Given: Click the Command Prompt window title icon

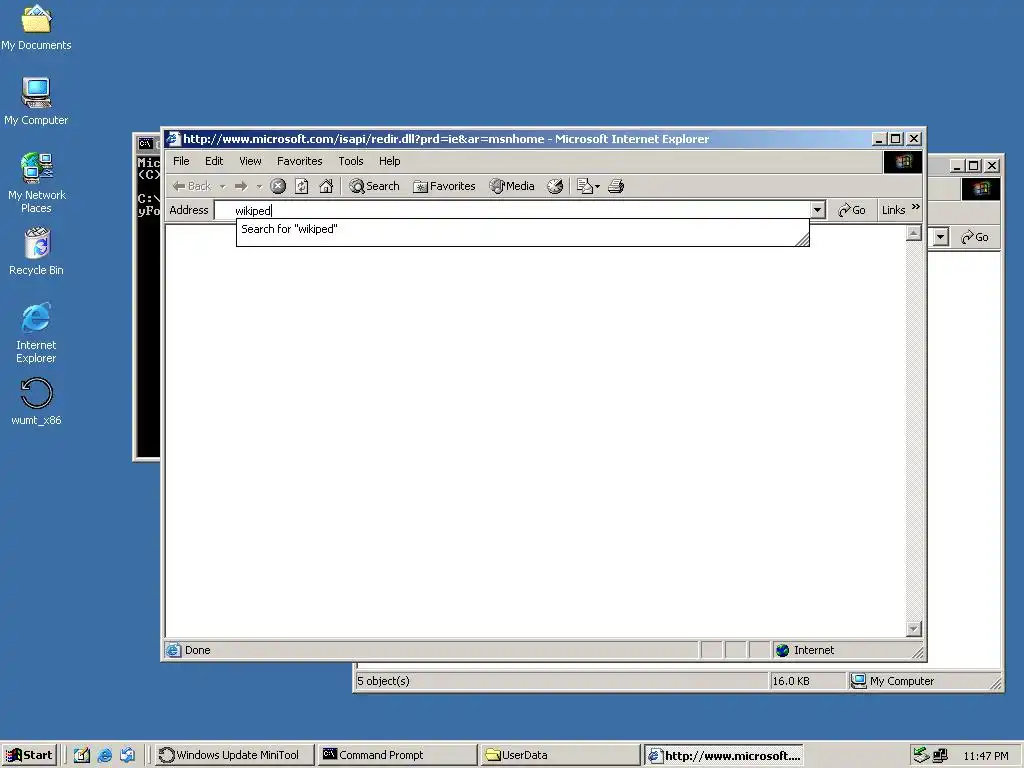Looking at the screenshot, I should pyautogui.click(x=145, y=143).
